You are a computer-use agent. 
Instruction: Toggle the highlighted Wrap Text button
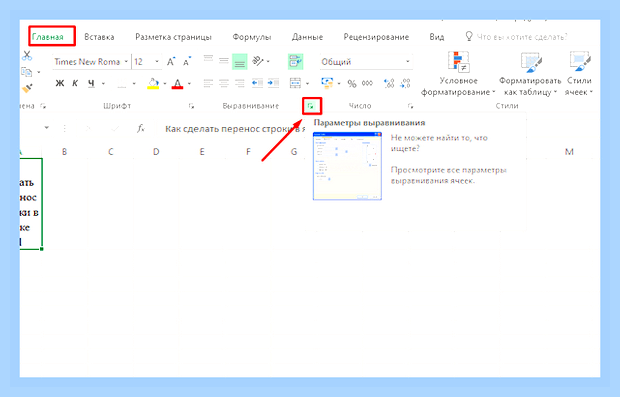click(295, 62)
